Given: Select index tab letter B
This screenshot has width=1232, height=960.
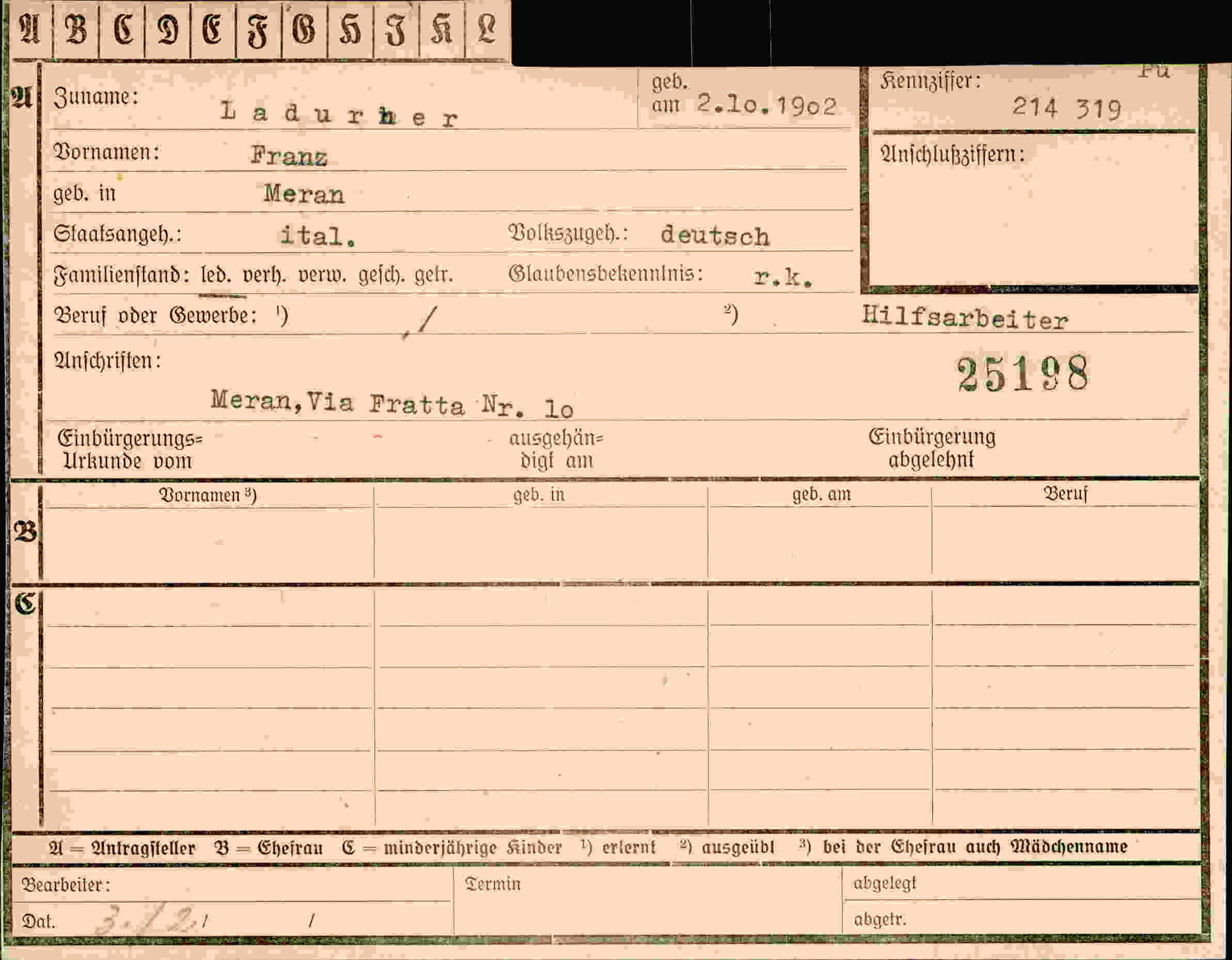Looking at the screenshot, I should [x=76, y=29].
